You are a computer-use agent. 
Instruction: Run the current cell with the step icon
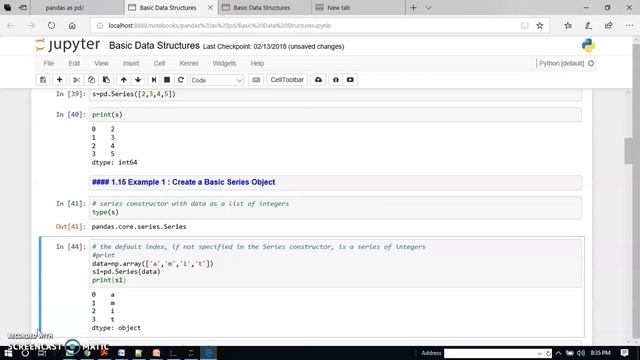(x=154, y=80)
